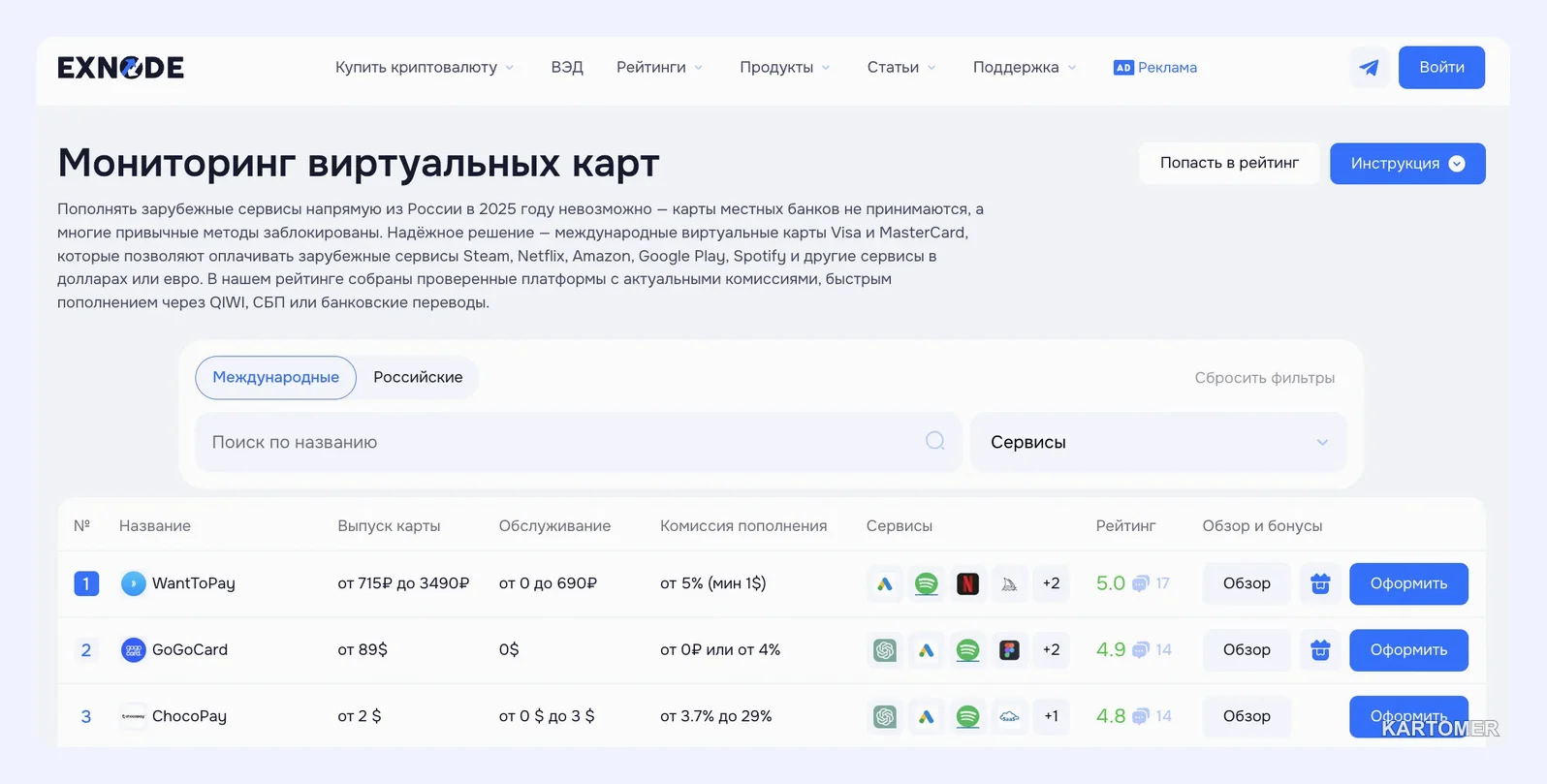Open the Обзор review for ChocoPay
This screenshot has width=1547, height=784.
coord(1247,716)
